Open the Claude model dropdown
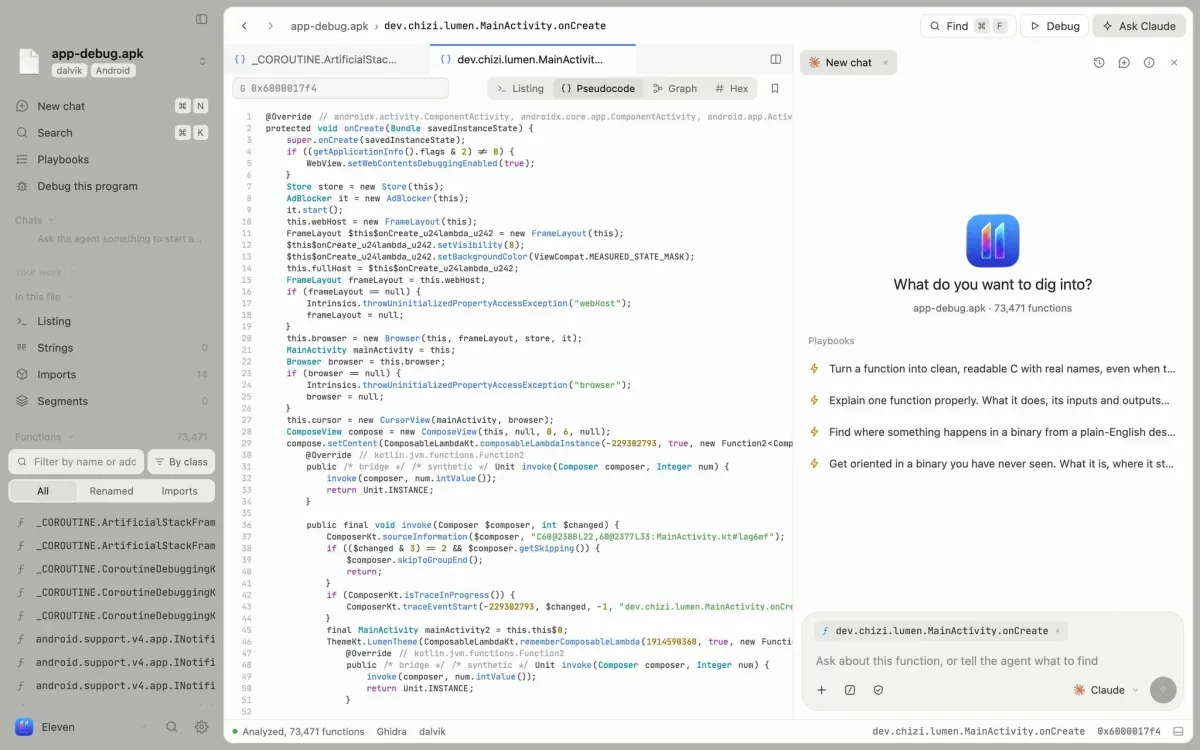 coord(1106,689)
